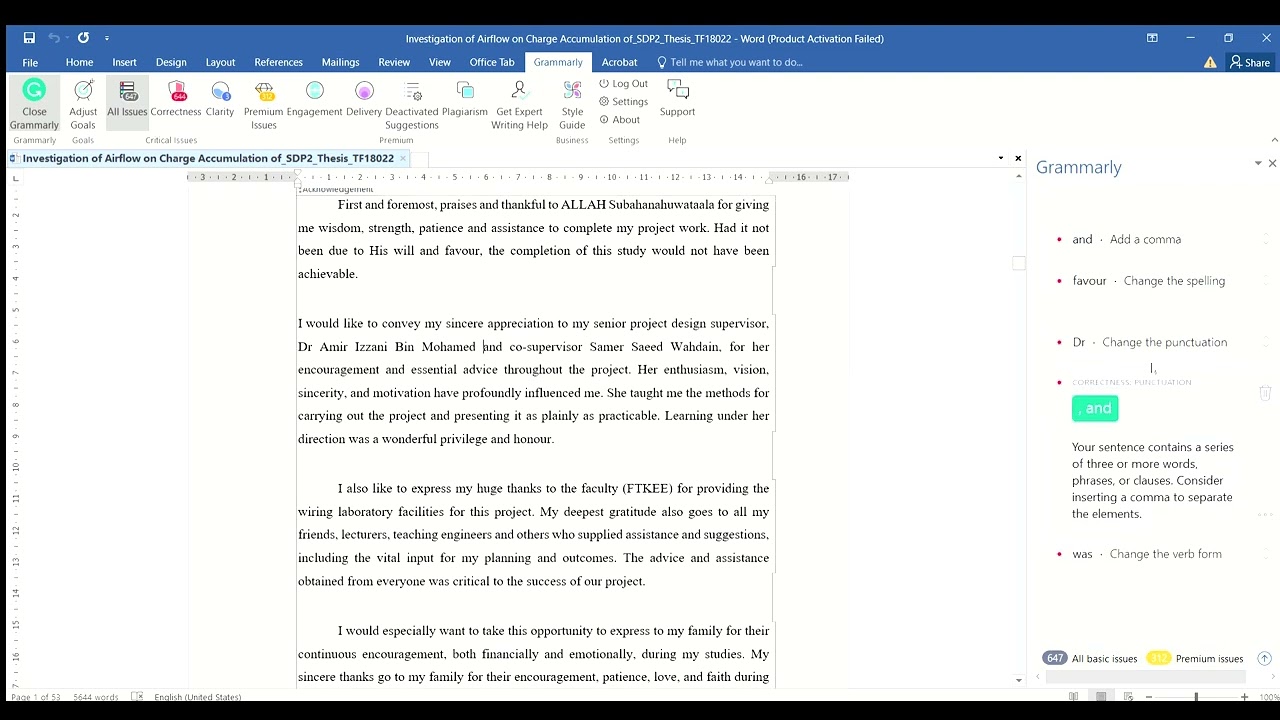Switch to the View tab
Image resolution: width=1280 pixels, height=720 pixels.
(x=440, y=62)
